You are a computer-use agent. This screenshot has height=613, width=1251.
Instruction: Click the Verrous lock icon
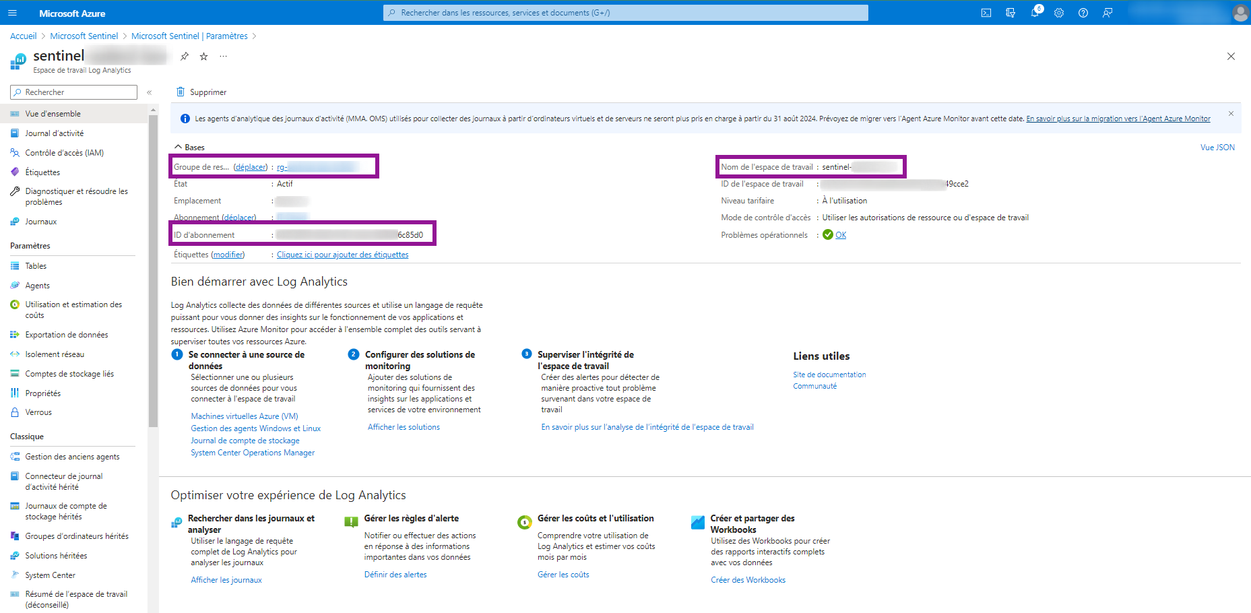pyautogui.click(x=15, y=412)
